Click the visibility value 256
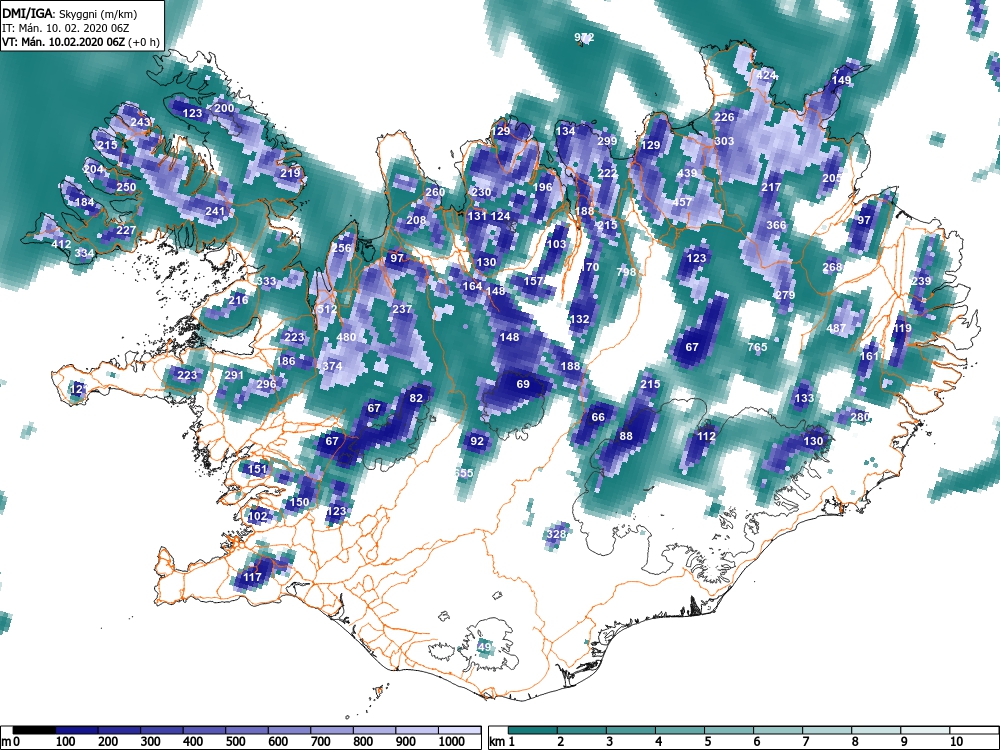 click(x=342, y=248)
